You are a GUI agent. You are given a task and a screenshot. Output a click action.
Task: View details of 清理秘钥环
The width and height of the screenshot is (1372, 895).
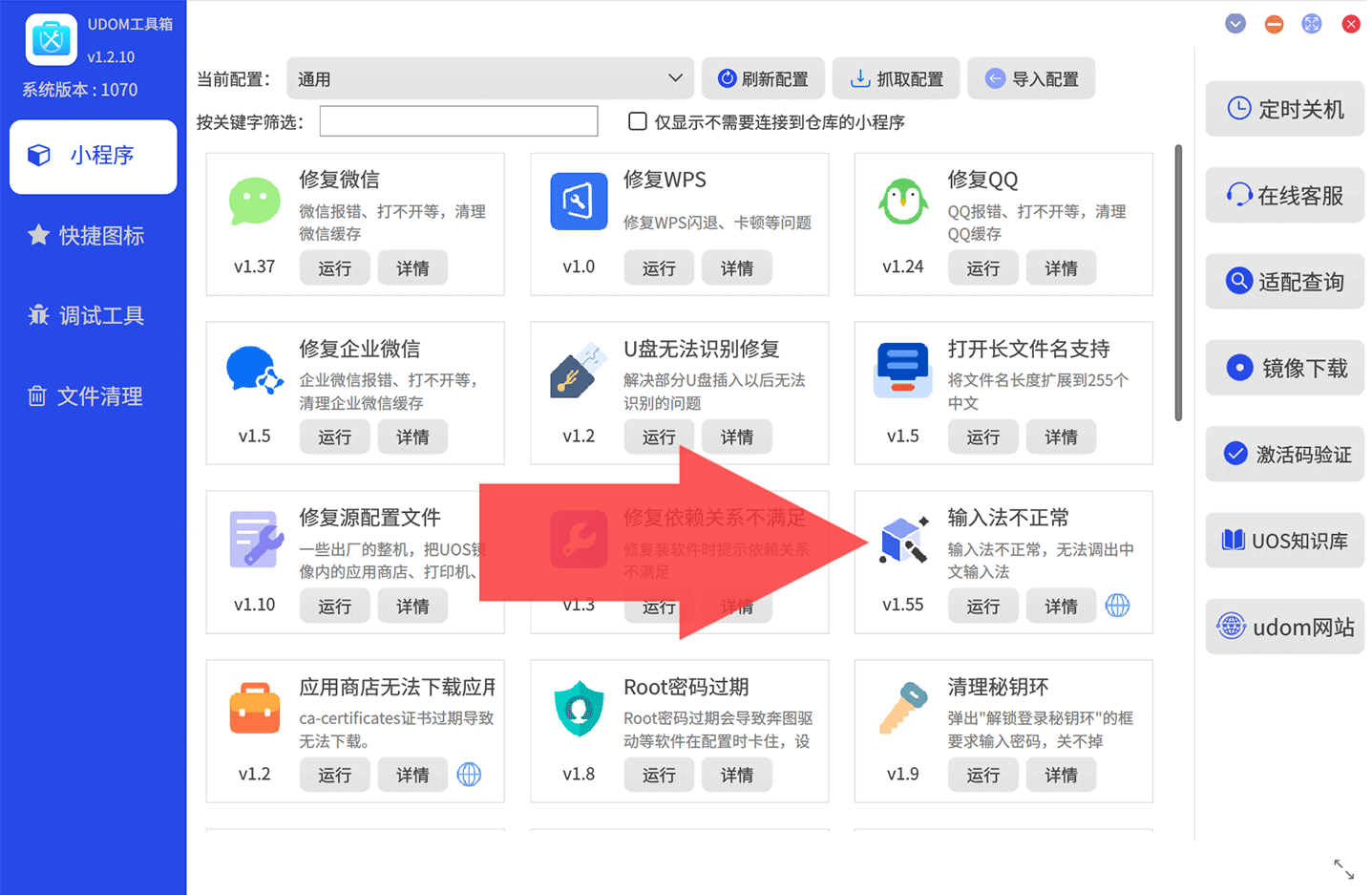[x=1061, y=775]
